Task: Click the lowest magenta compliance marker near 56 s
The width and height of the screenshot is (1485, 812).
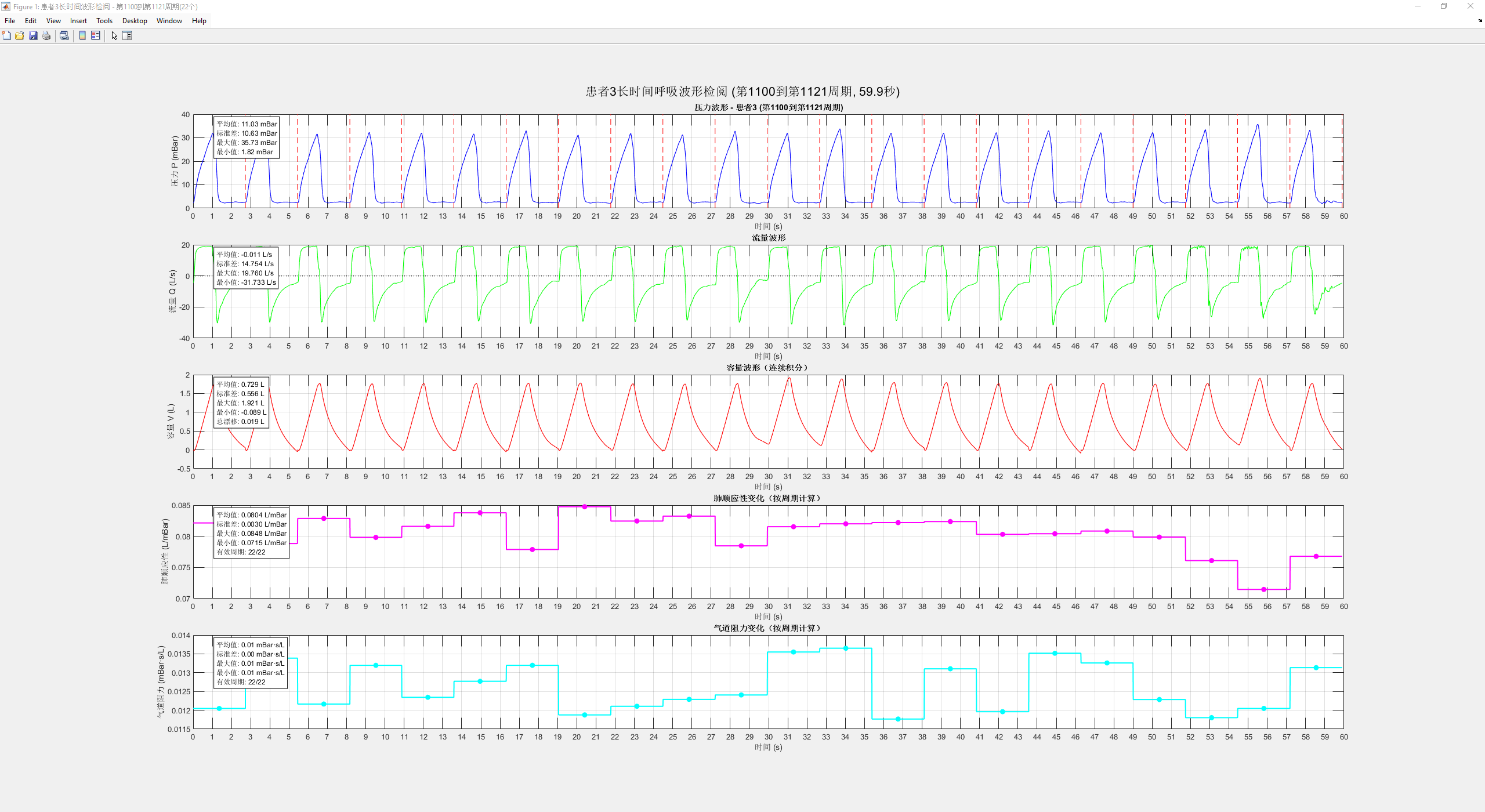Action: click(x=1264, y=589)
